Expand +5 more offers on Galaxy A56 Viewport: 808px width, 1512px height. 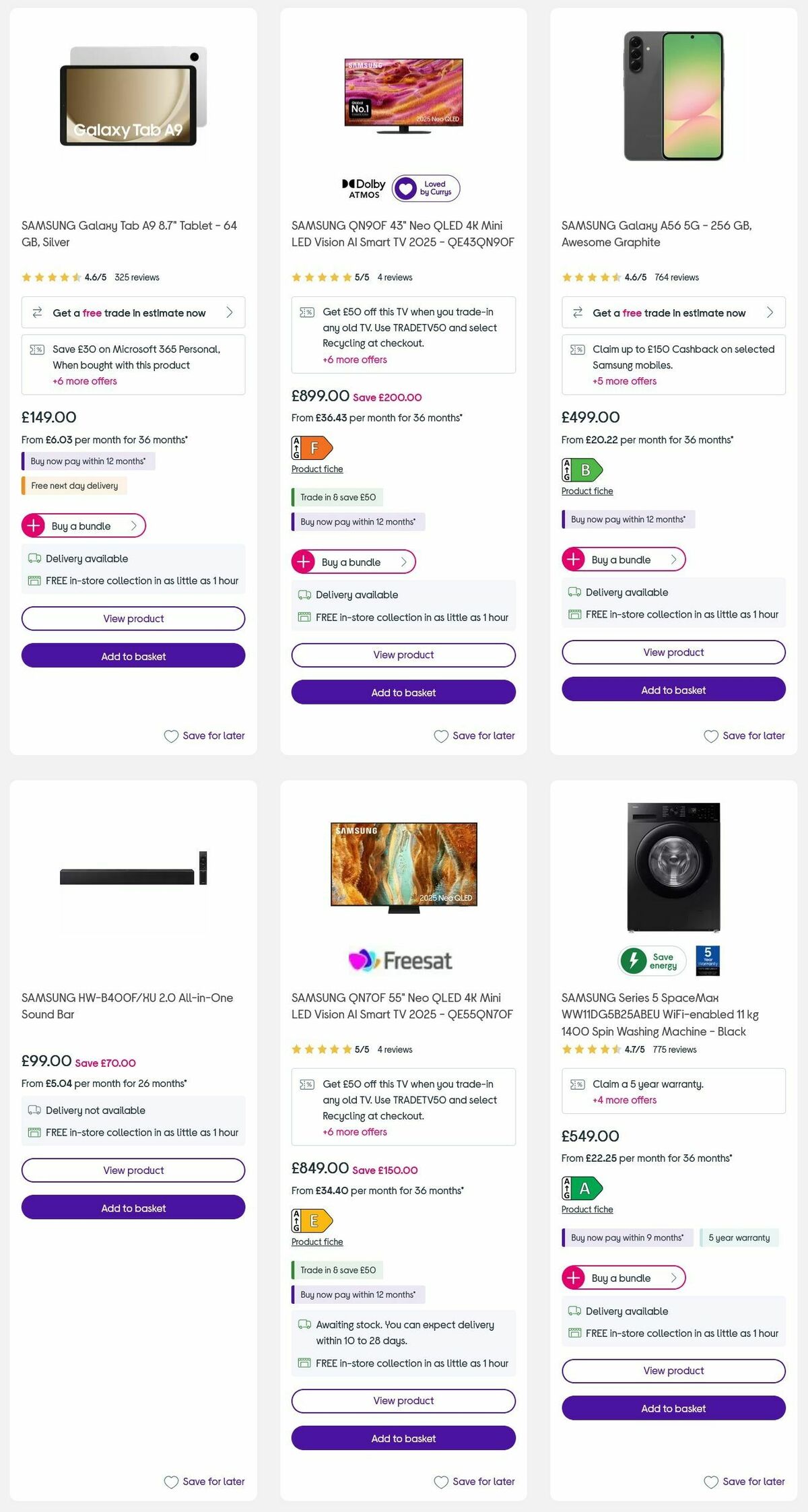pyautogui.click(x=624, y=381)
